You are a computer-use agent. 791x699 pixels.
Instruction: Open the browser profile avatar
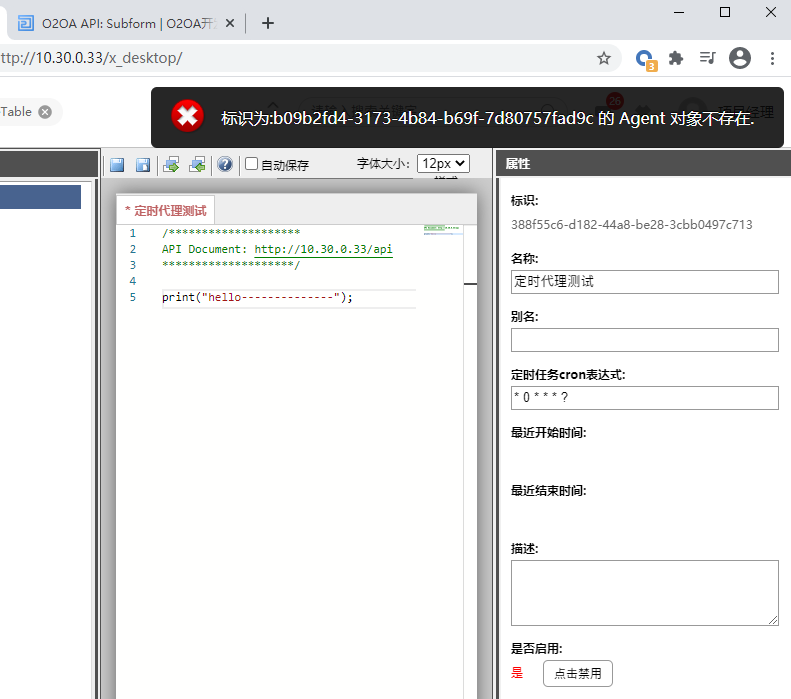[x=740, y=58]
